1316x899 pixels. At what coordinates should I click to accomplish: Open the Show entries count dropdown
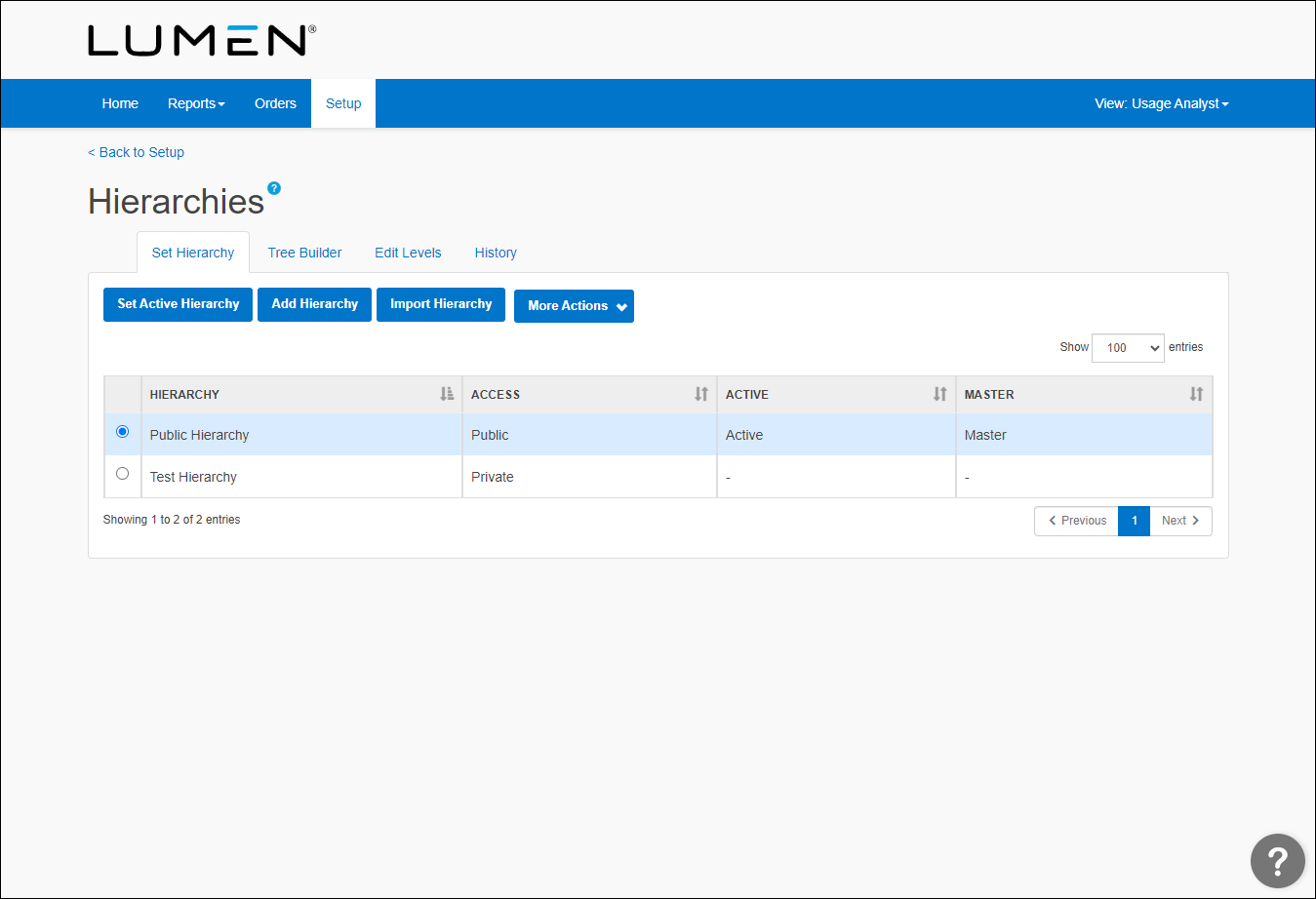pyautogui.click(x=1128, y=348)
